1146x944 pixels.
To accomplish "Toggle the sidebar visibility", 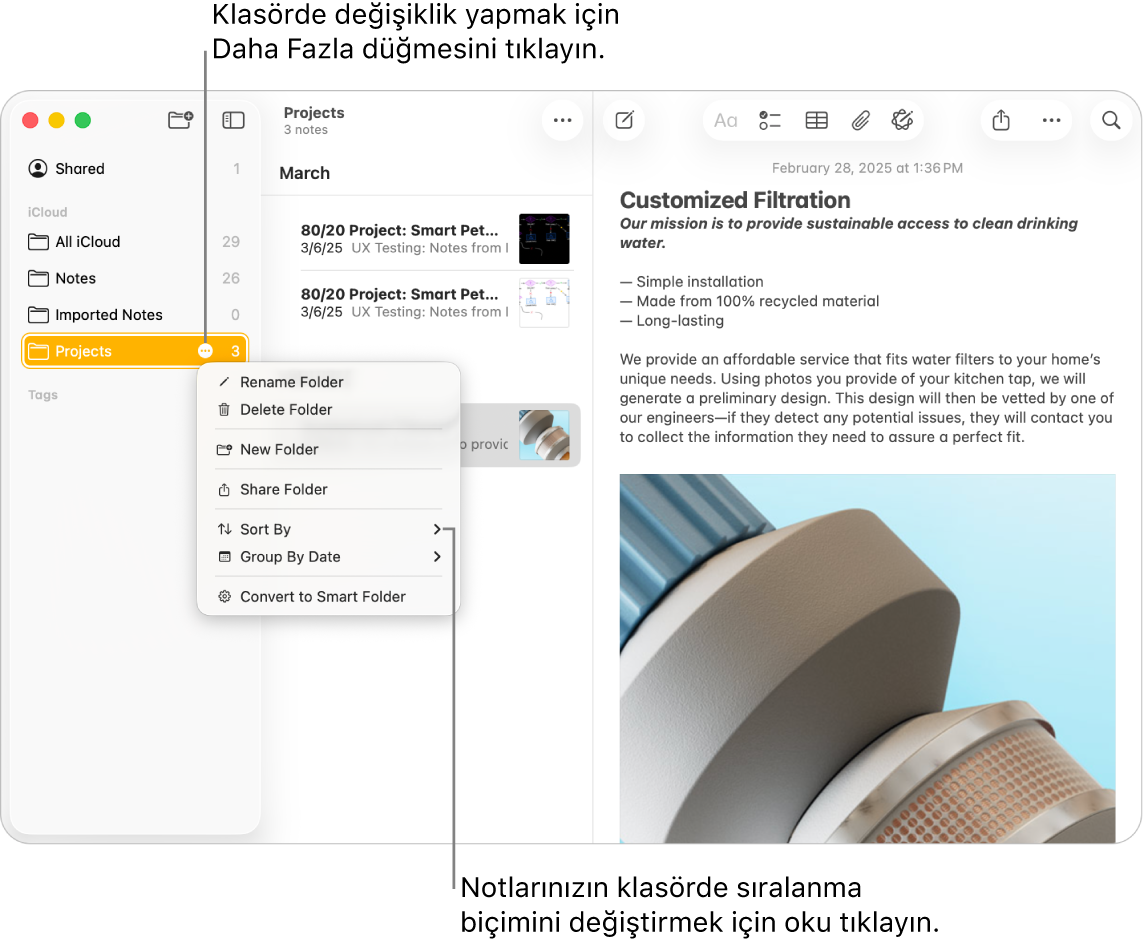I will [233, 119].
